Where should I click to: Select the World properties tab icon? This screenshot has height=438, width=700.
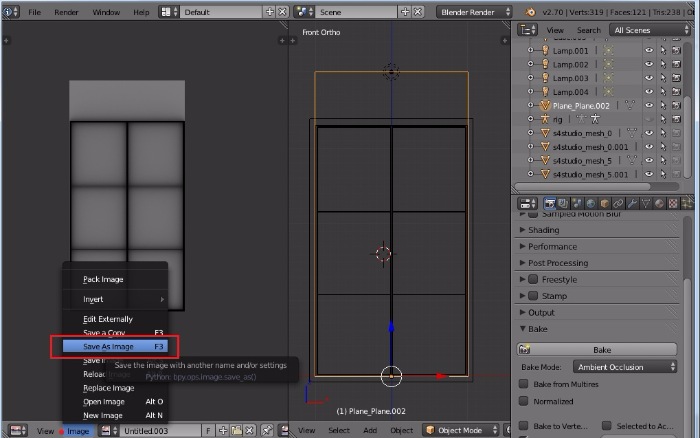(591, 204)
